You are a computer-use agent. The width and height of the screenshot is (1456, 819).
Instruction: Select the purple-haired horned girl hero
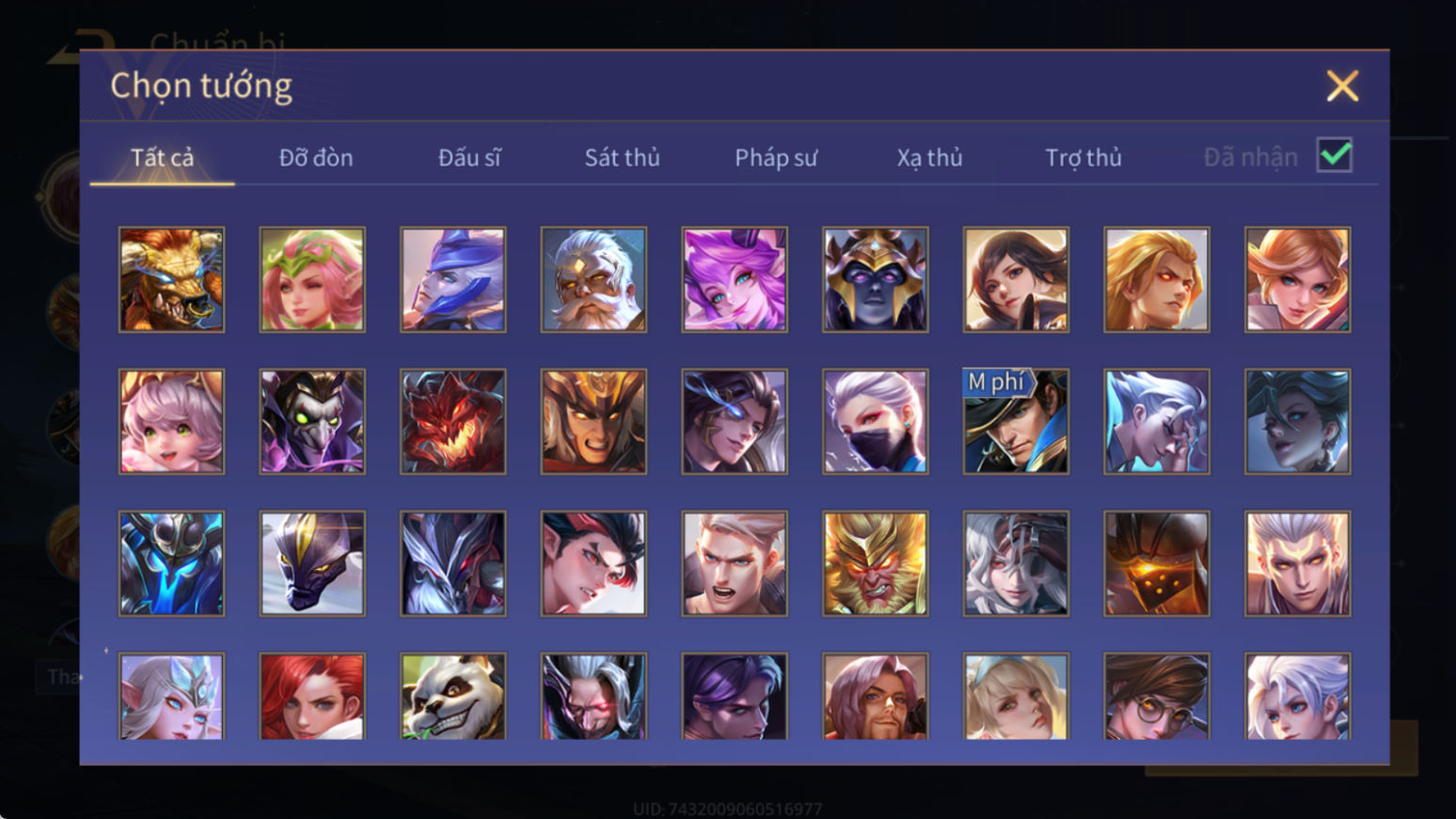point(735,279)
